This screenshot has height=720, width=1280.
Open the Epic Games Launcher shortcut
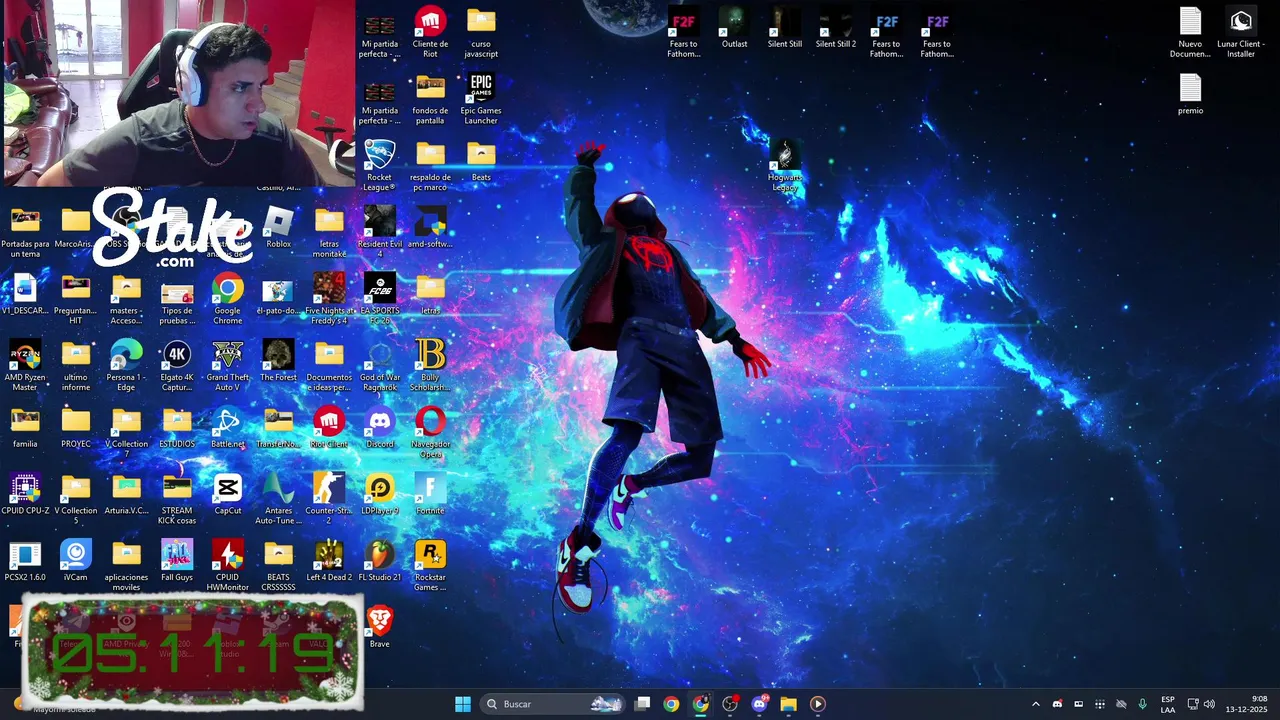[x=481, y=99]
